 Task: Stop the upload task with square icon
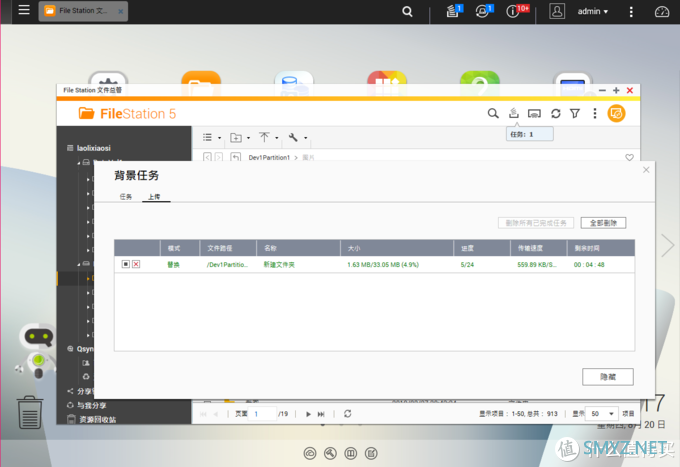[x=126, y=264]
